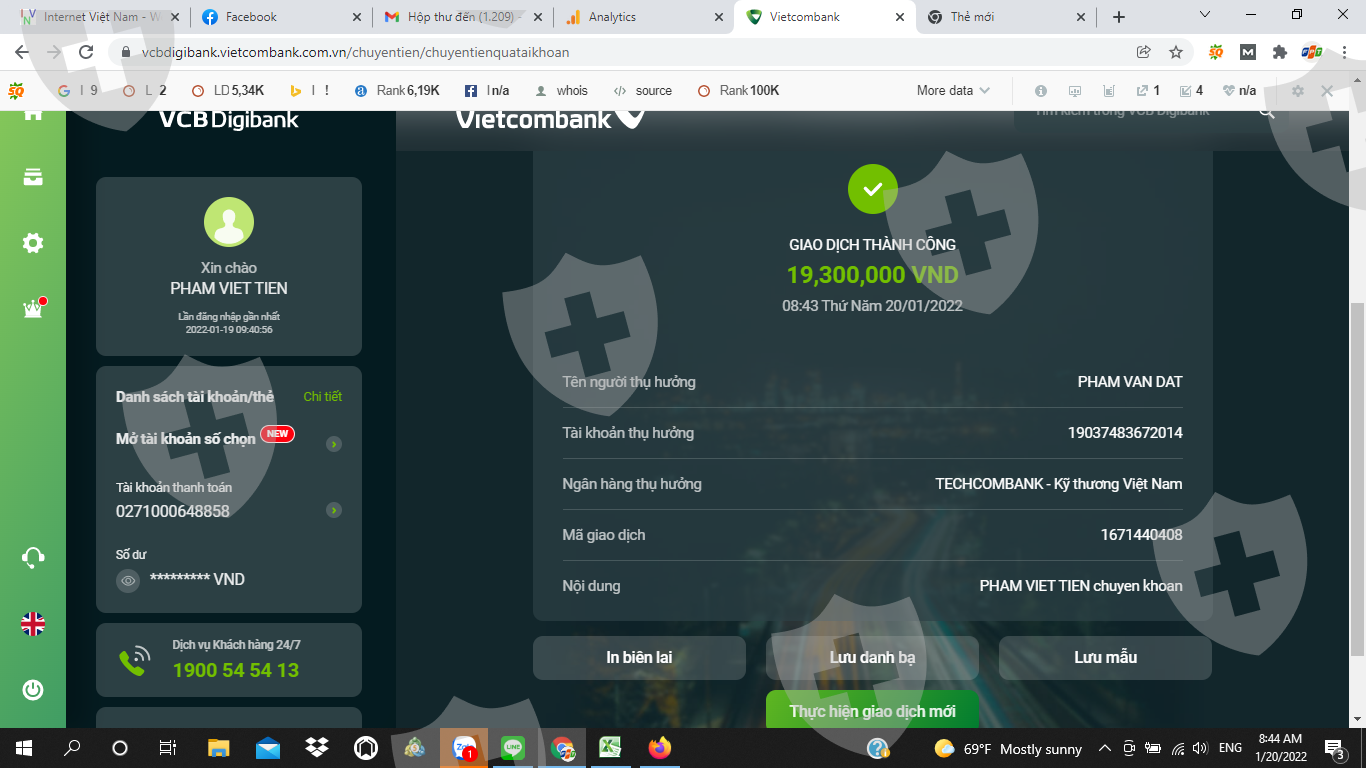Click Thực hiện giao dịch mới button
The width and height of the screenshot is (1366, 768).
[x=872, y=711]
